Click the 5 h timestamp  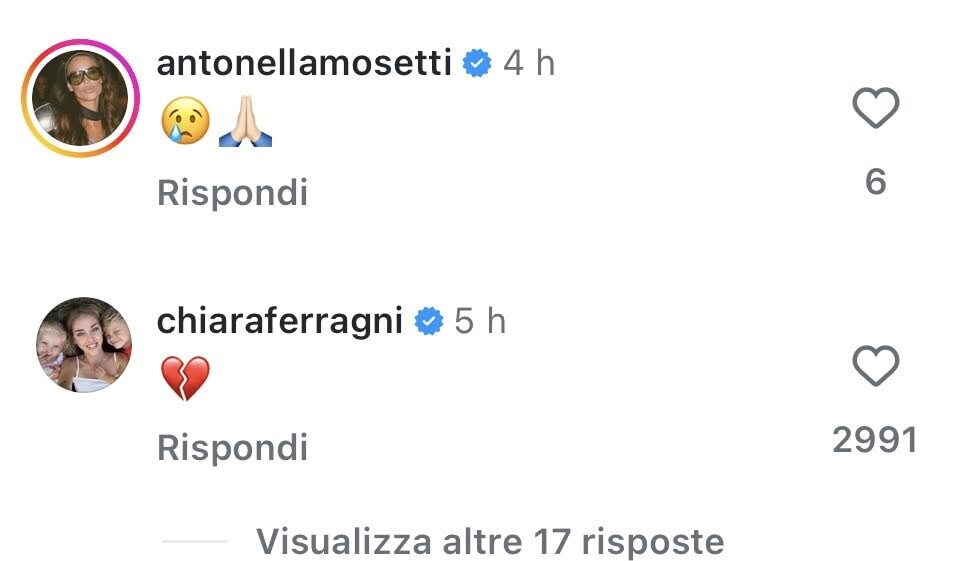480,322
